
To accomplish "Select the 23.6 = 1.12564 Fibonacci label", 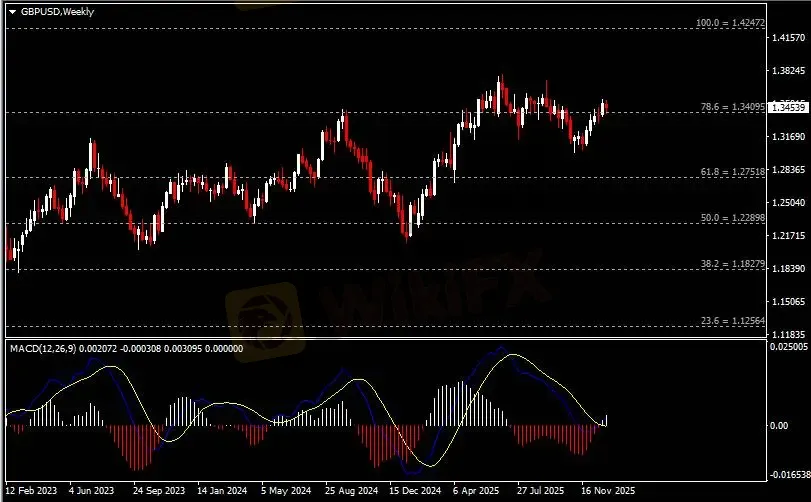I will coord(732,321).
